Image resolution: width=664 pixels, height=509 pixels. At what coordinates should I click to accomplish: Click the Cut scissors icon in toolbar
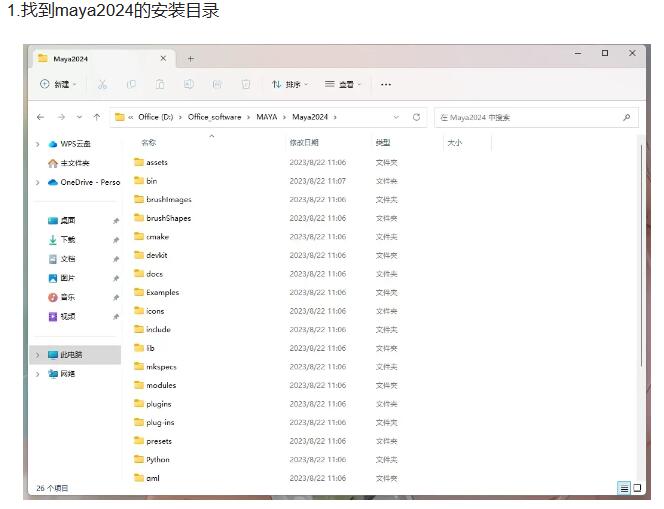(102, 85)
